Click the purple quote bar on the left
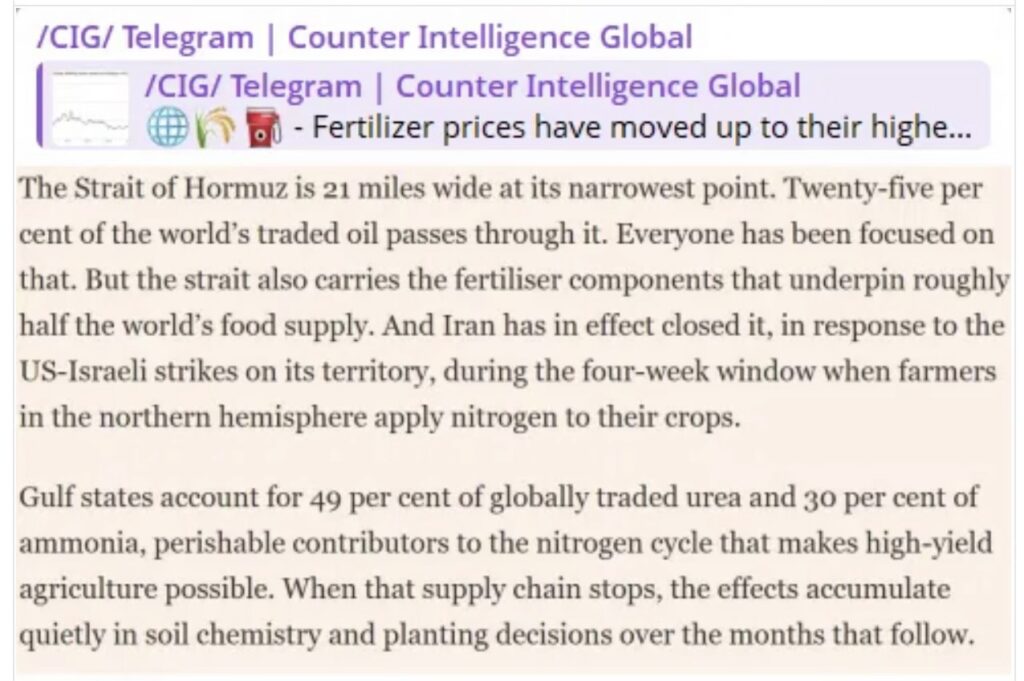The image size is (1024, 681). (x=39, y=105)
